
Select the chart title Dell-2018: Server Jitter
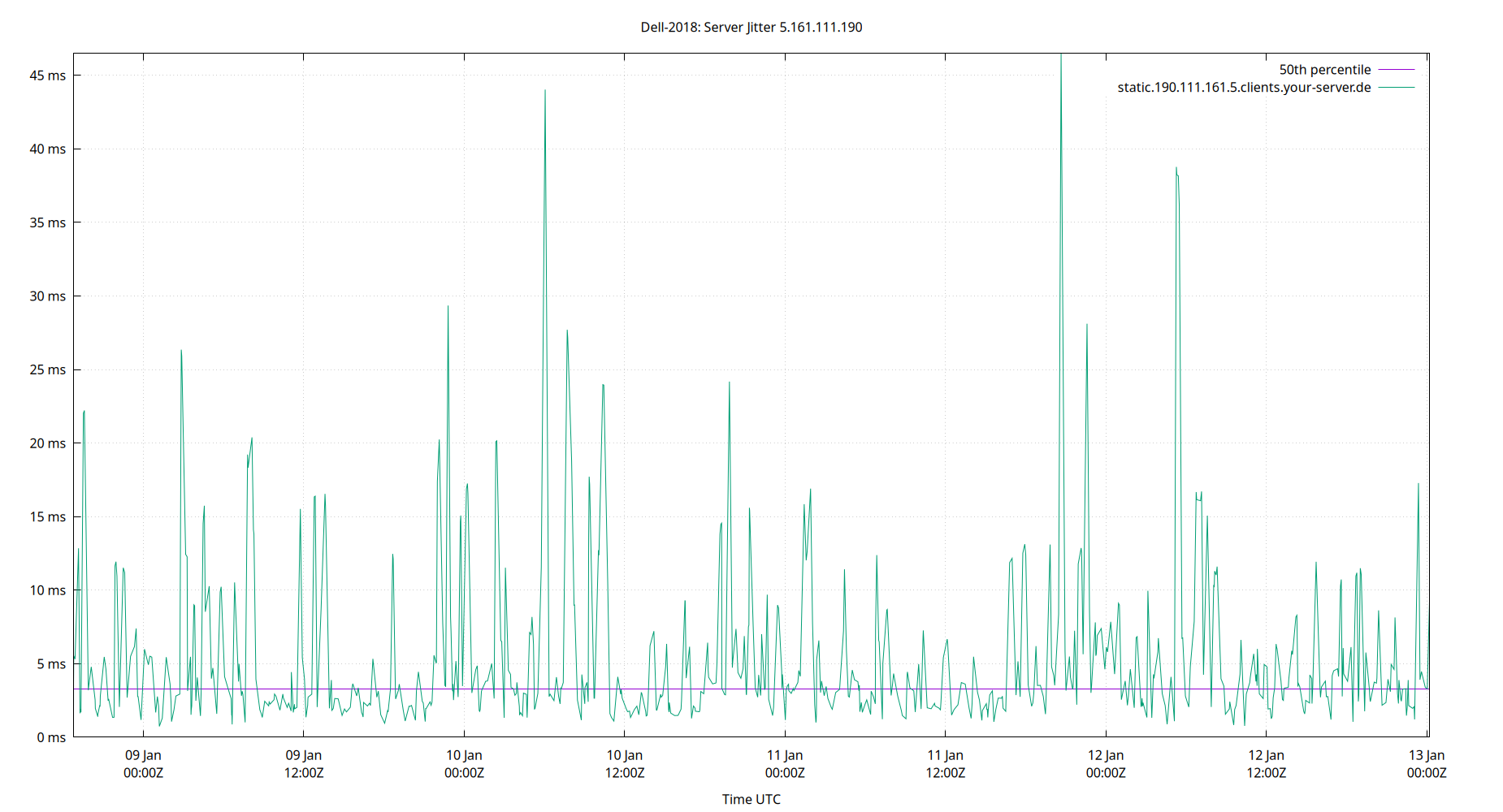pos(751,27)
